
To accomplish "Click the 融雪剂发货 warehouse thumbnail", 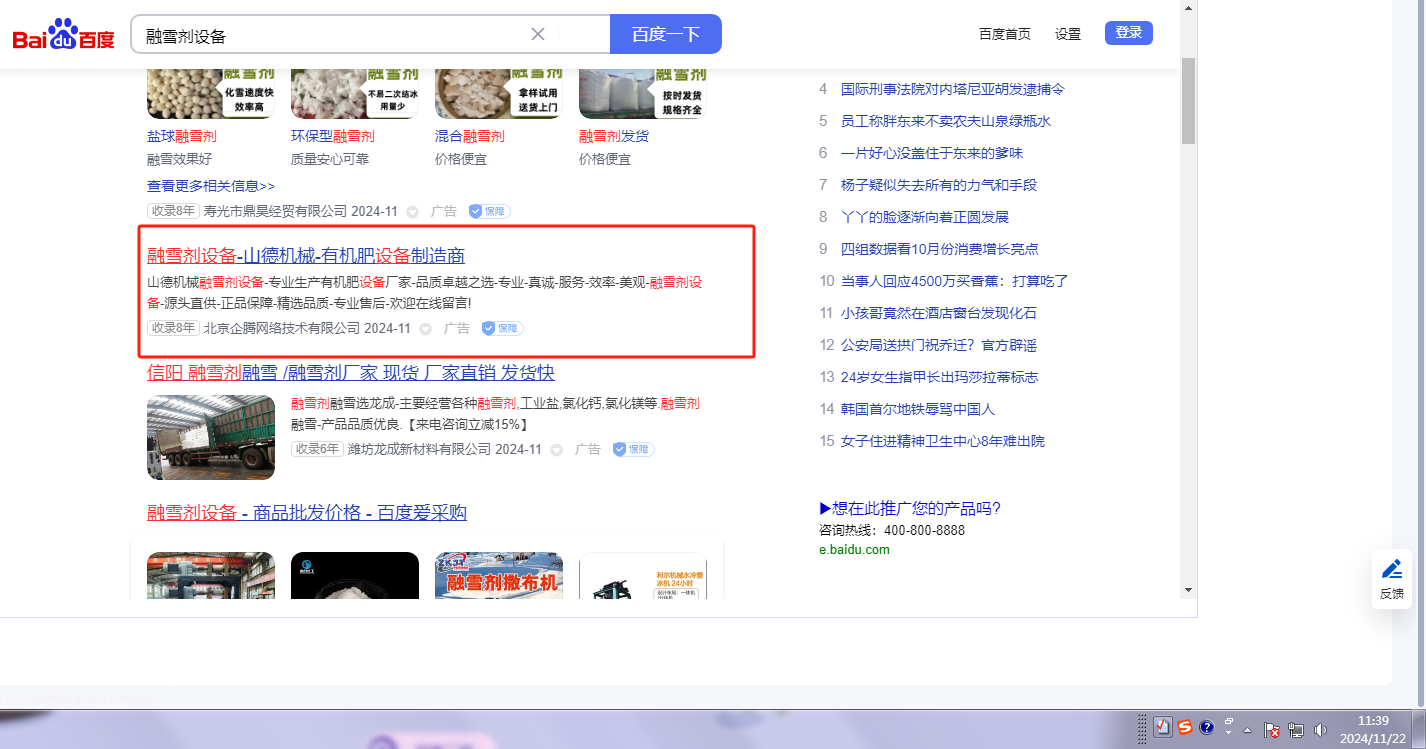I will point(643,93).
